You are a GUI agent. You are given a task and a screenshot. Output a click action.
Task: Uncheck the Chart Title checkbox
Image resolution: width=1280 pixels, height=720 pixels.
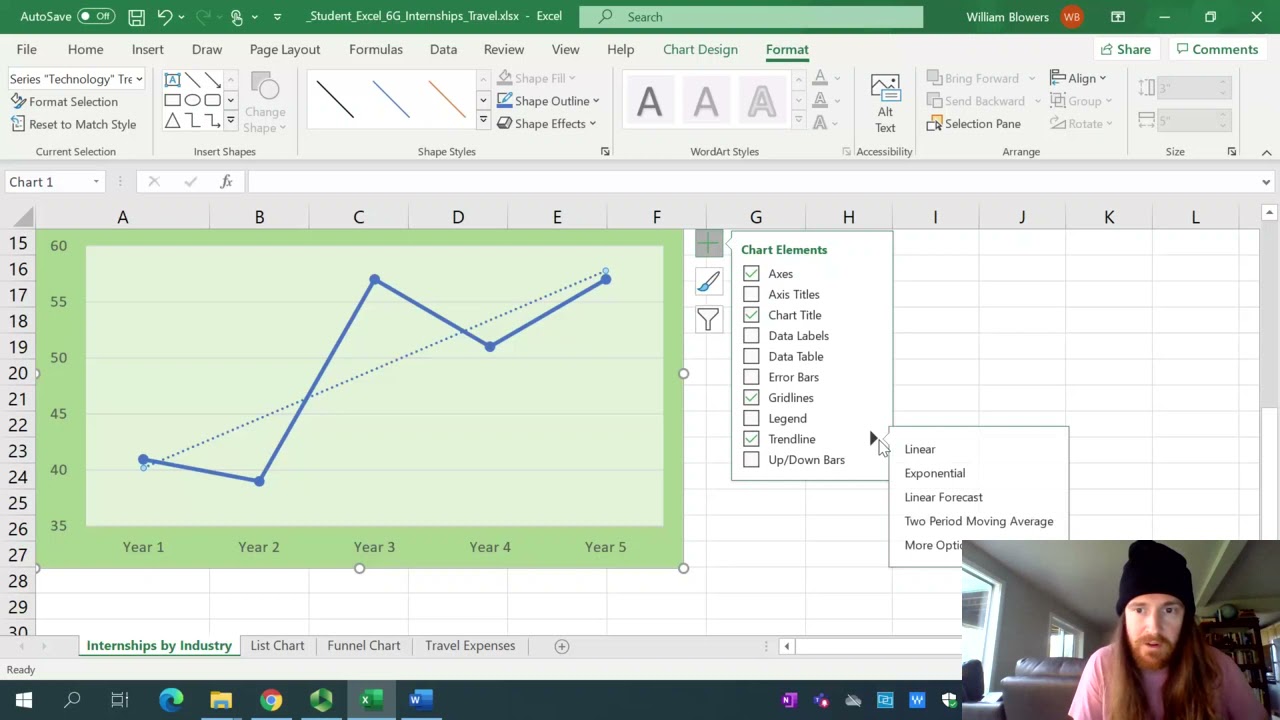point(751,315)
